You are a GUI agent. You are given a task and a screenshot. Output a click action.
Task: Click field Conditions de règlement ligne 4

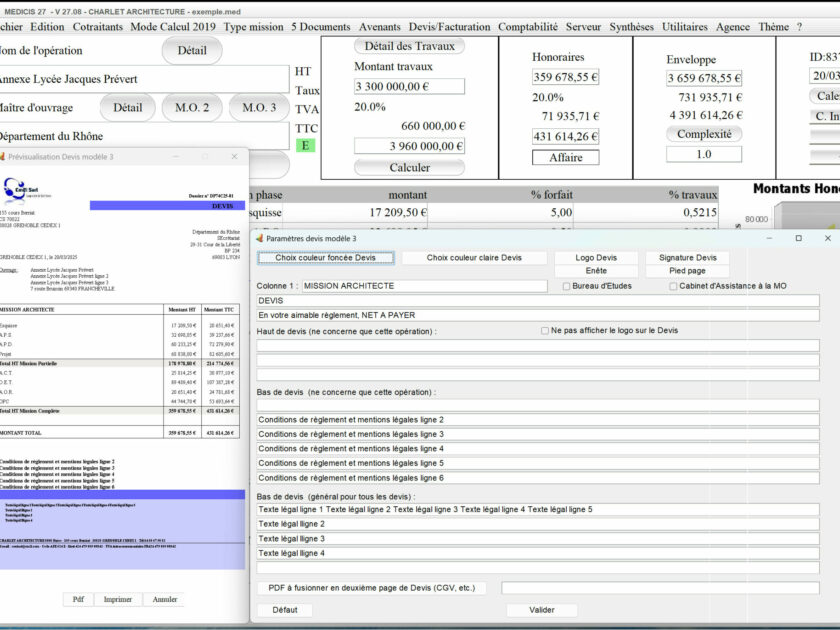[x=538, y=448]
